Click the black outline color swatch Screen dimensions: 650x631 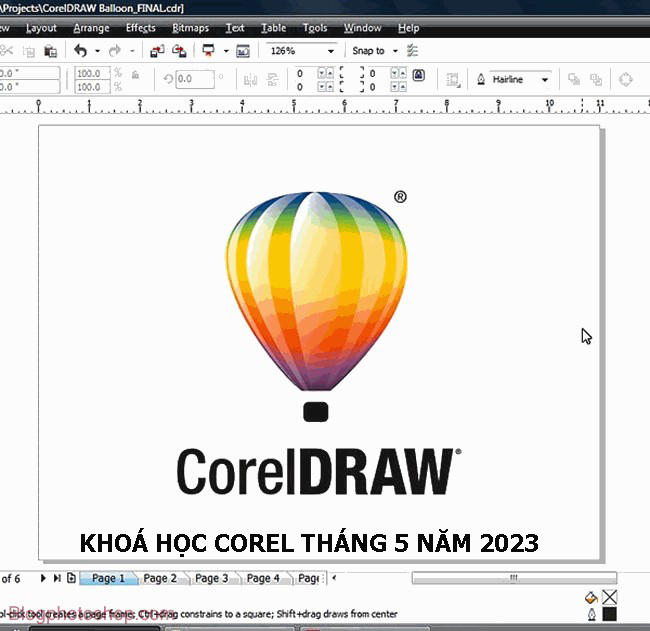609,614
